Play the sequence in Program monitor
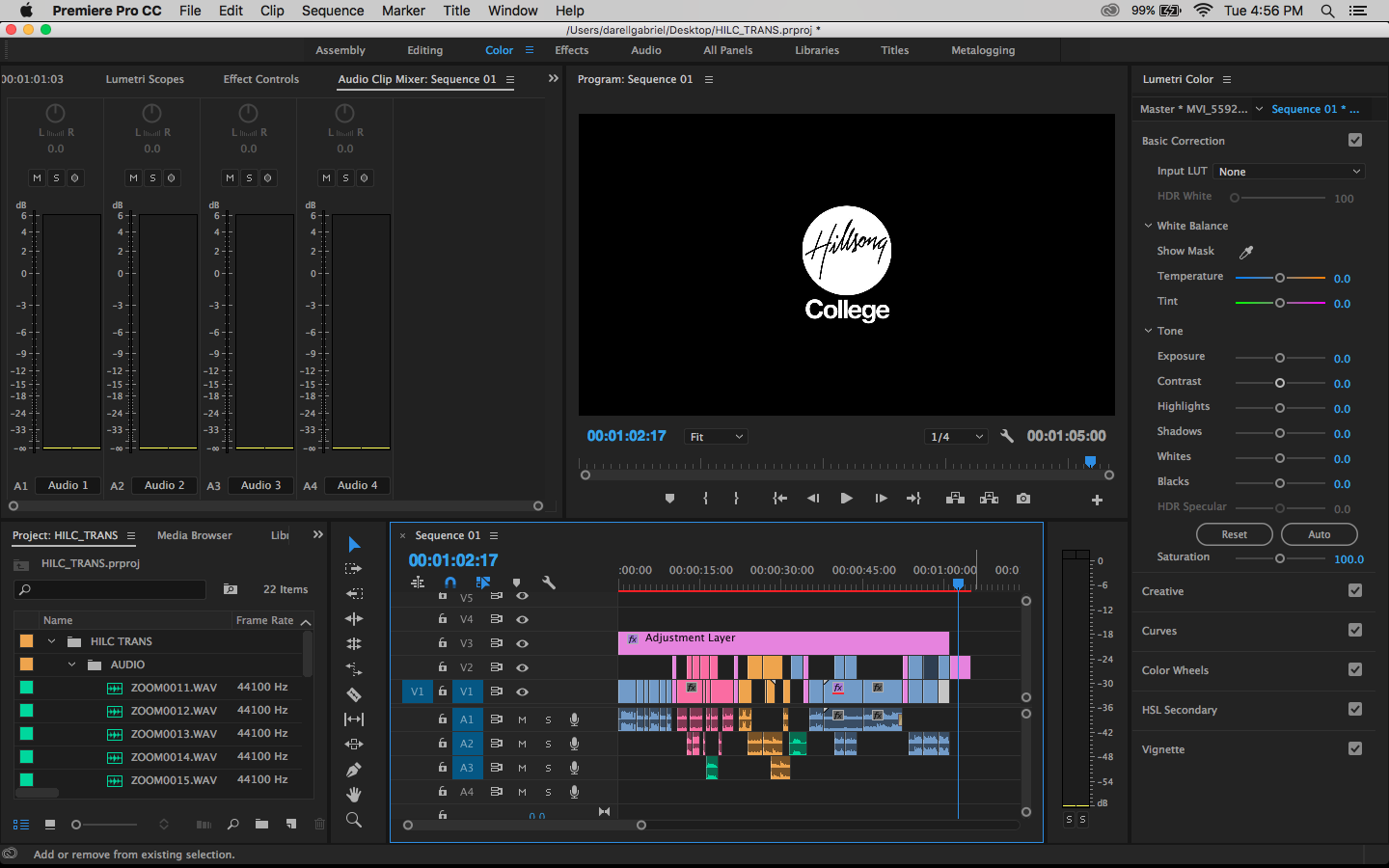The image size is (1389, 868). [x=846, y=499]
